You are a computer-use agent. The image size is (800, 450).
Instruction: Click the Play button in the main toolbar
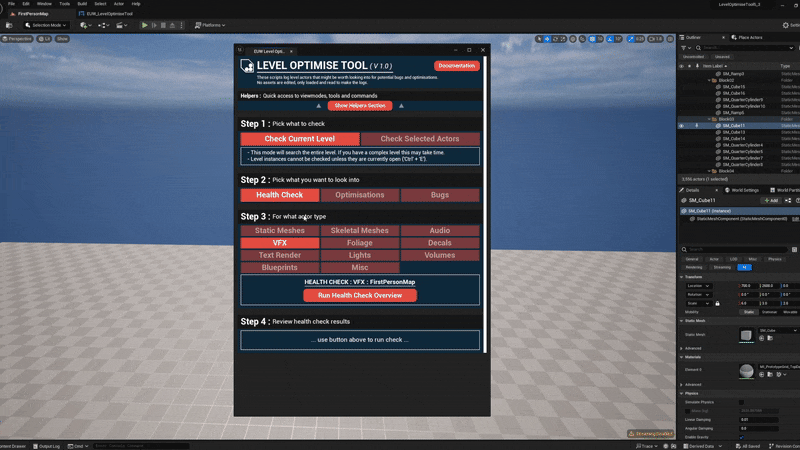(x=145, y=25)
